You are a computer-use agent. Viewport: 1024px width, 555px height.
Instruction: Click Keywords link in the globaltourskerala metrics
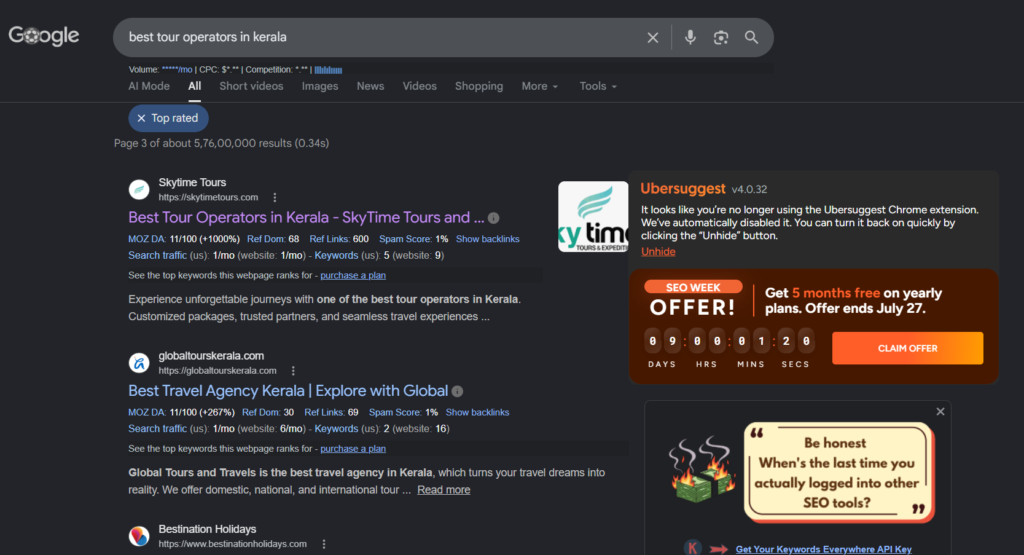click(x=336, y=428)
